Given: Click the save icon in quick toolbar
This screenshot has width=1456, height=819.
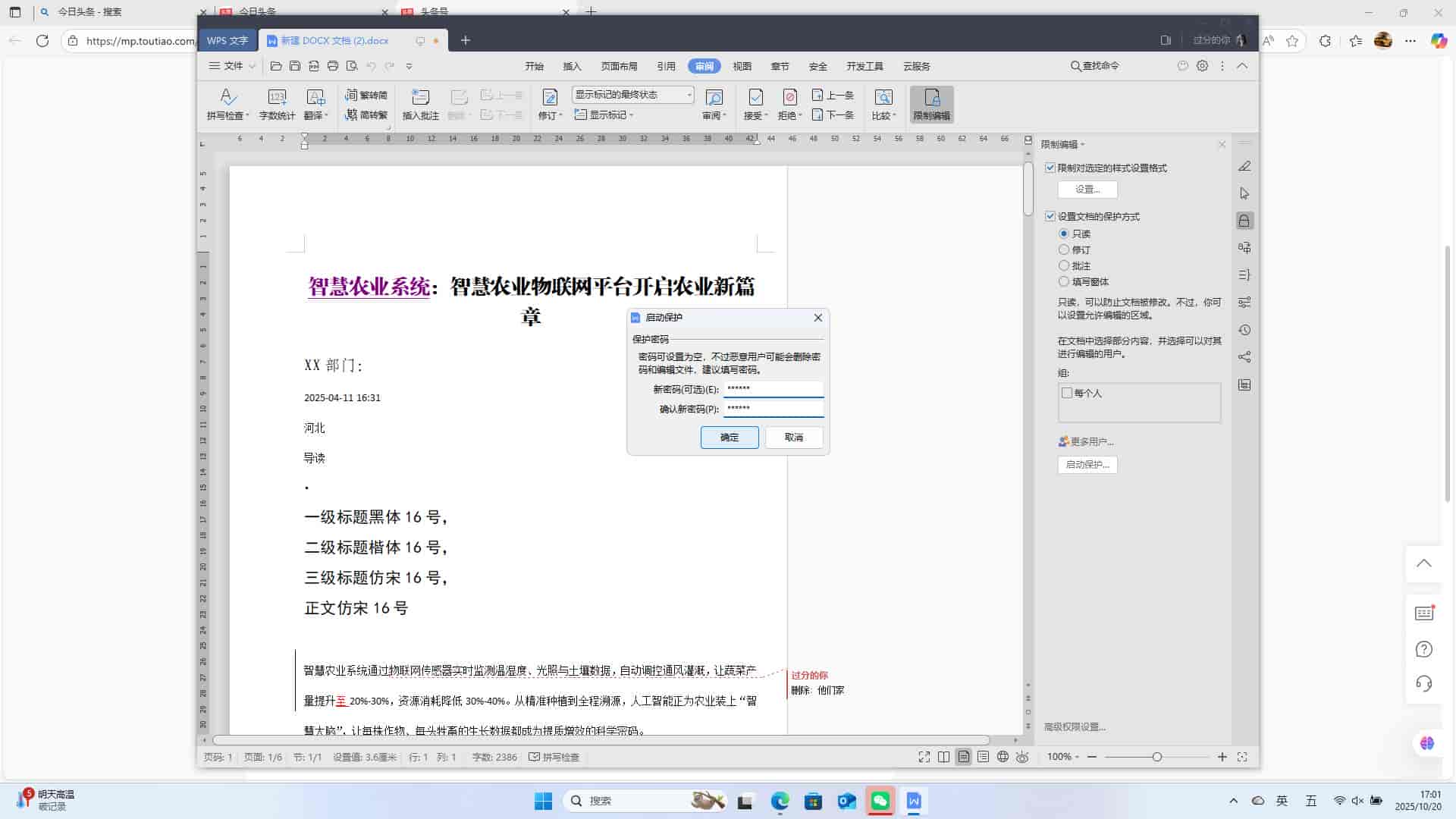Looking at the screenshot, I should coord(295,66).
